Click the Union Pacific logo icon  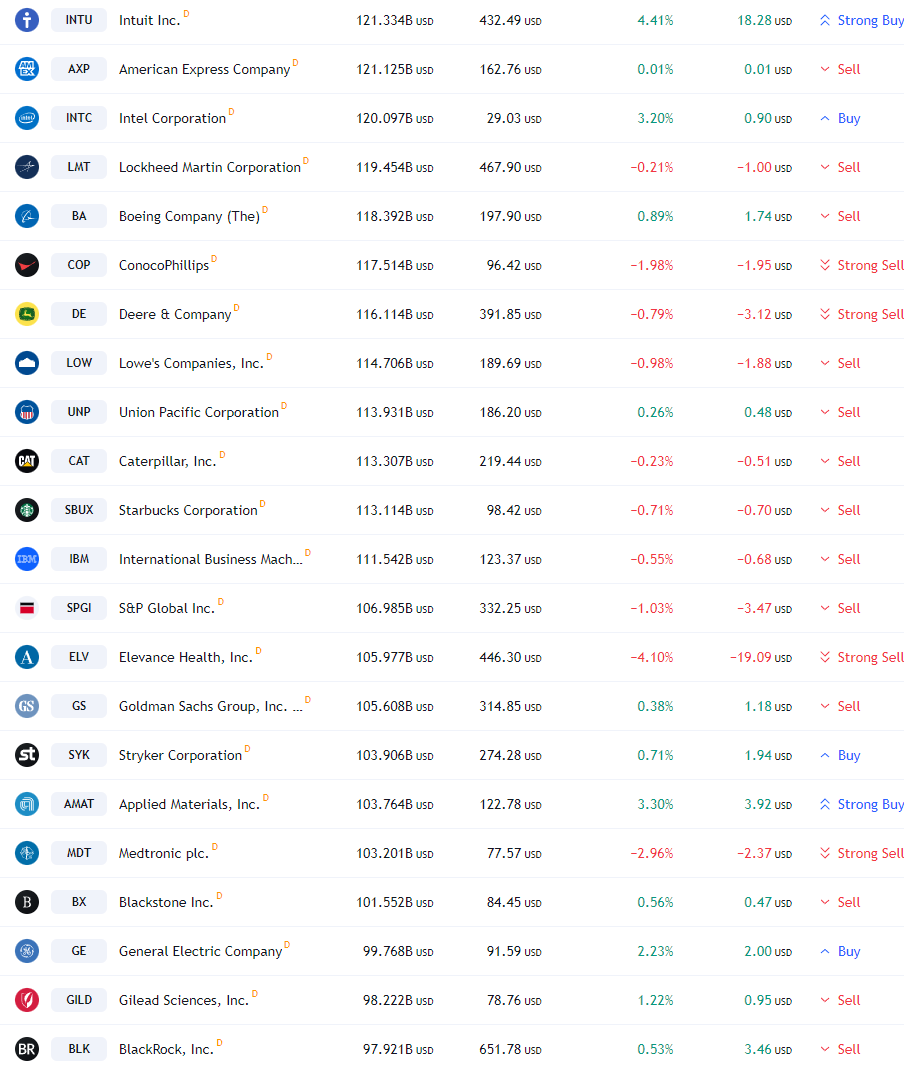[27, 412]
